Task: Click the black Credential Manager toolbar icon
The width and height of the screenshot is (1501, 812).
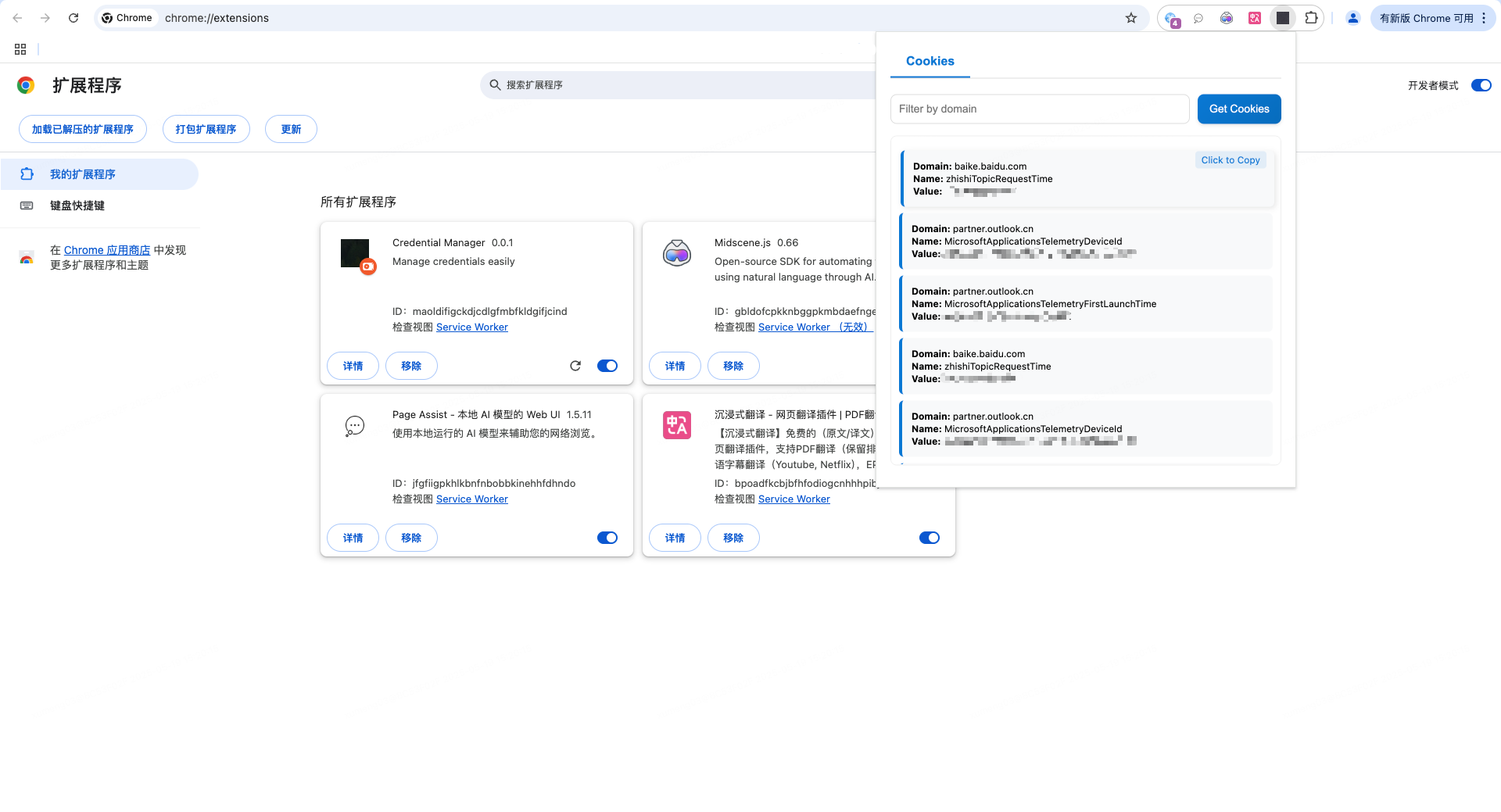Action: 1283,18
